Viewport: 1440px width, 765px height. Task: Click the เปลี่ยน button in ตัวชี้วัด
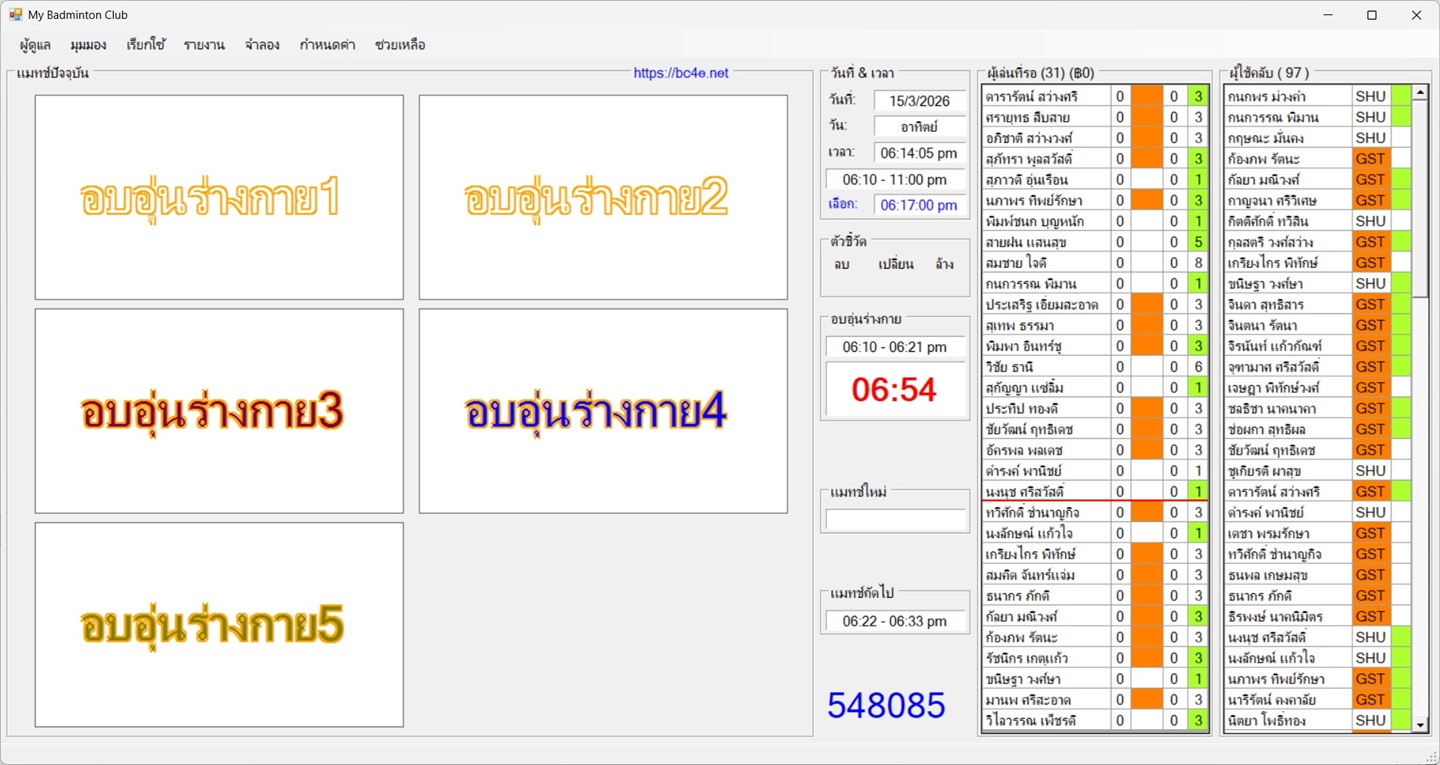coord(895,265)
